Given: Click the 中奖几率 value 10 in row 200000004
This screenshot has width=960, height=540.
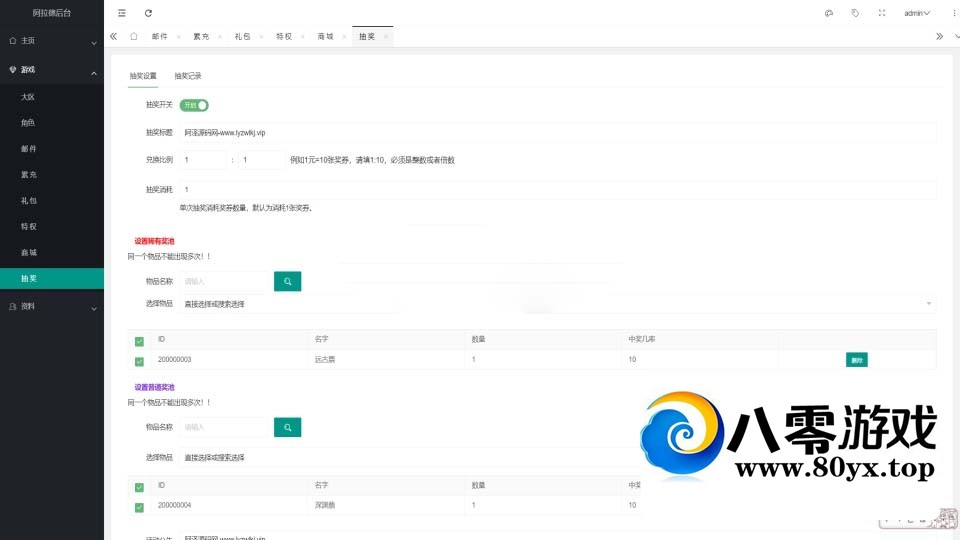Looking at the screenshot, I should [x=632, y=505].
